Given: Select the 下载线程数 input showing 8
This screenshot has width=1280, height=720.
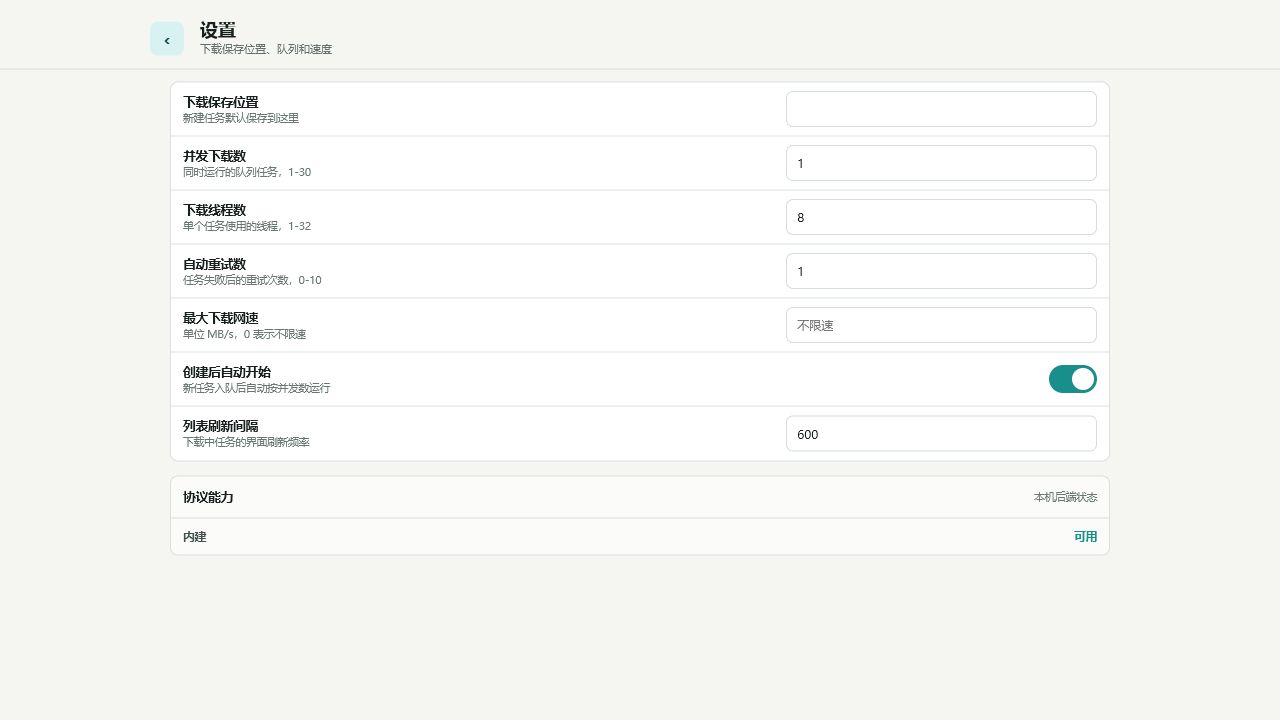Looking at the screenshot, I should point(941,217).
